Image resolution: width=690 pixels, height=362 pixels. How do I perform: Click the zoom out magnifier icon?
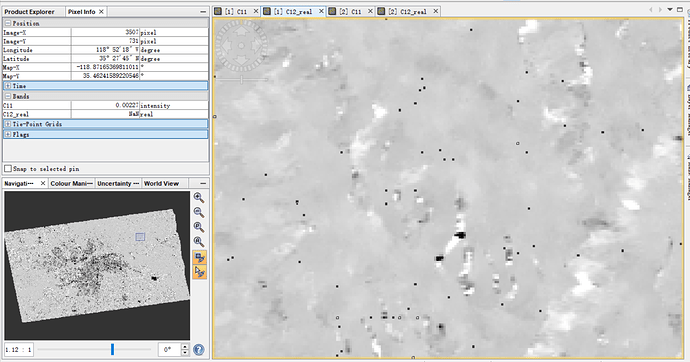click(x=199, y=212)
